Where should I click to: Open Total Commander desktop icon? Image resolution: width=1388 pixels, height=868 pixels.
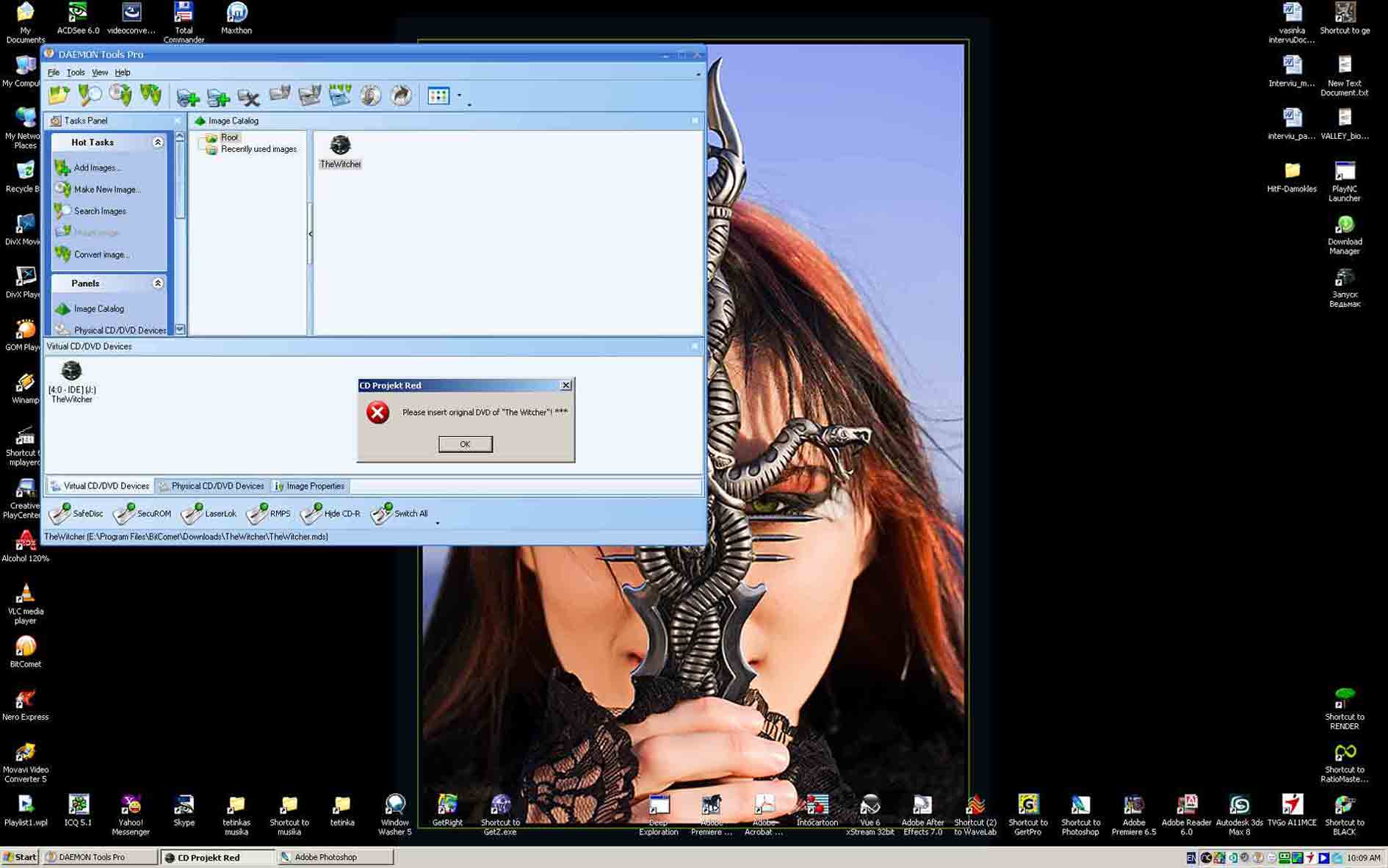pyautogui.click(x=184, y=22)
